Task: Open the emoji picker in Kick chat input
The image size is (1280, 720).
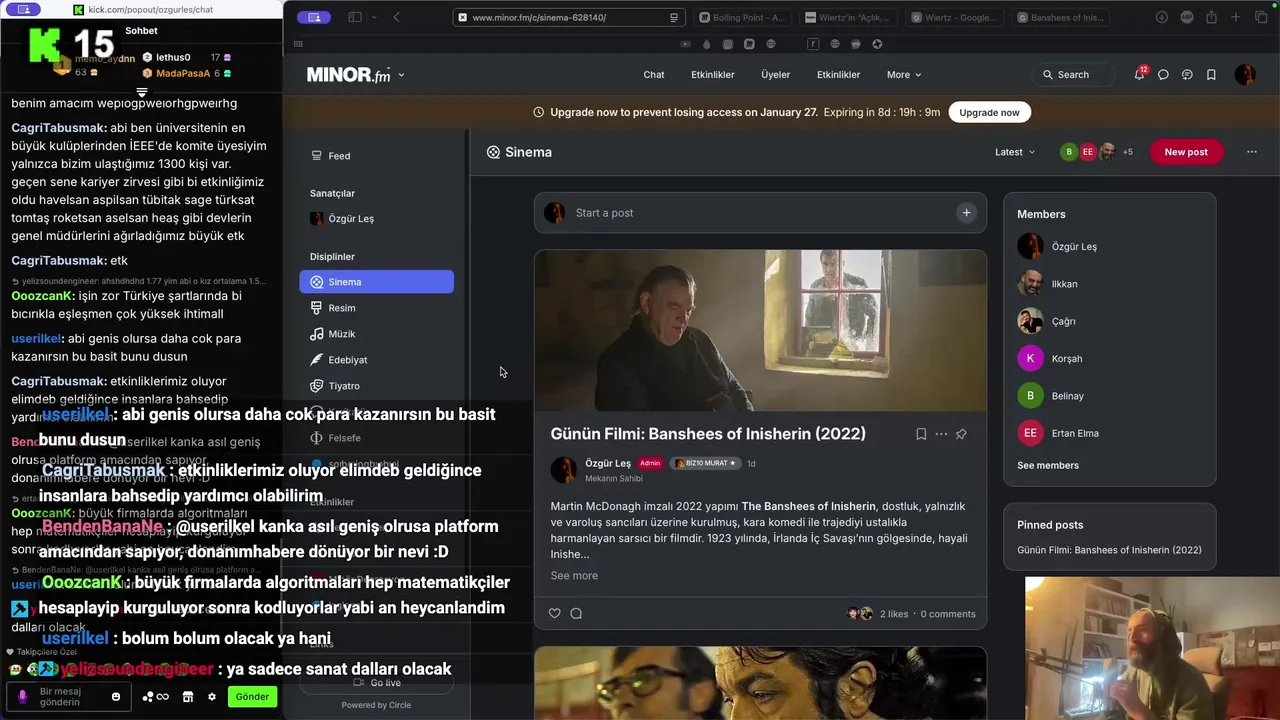Action: [x=116, y=696]
